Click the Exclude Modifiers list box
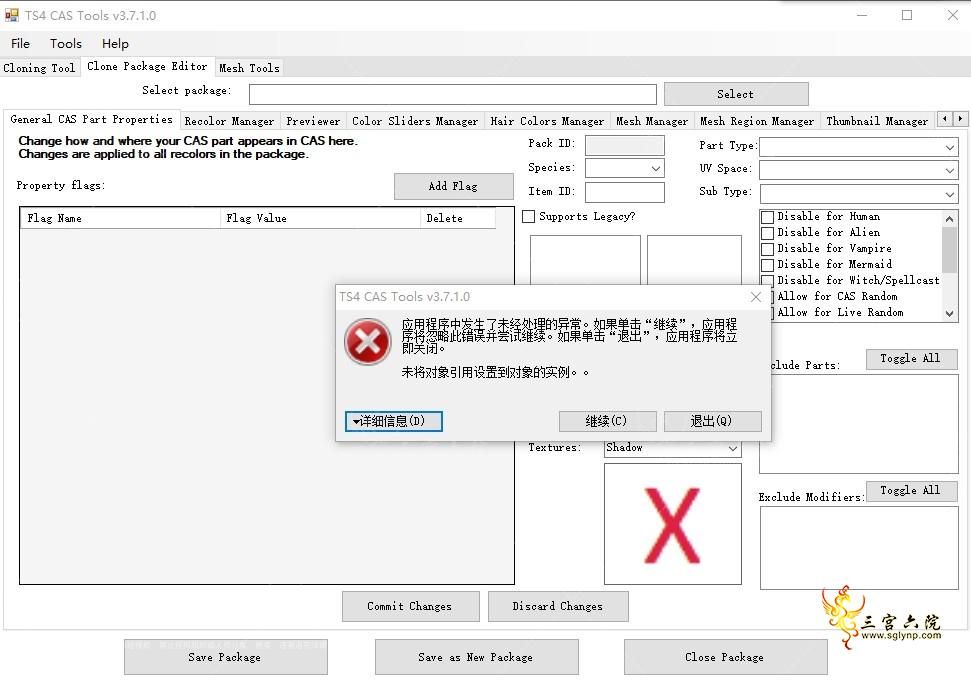The image size is (971, 680). [859, 547]
